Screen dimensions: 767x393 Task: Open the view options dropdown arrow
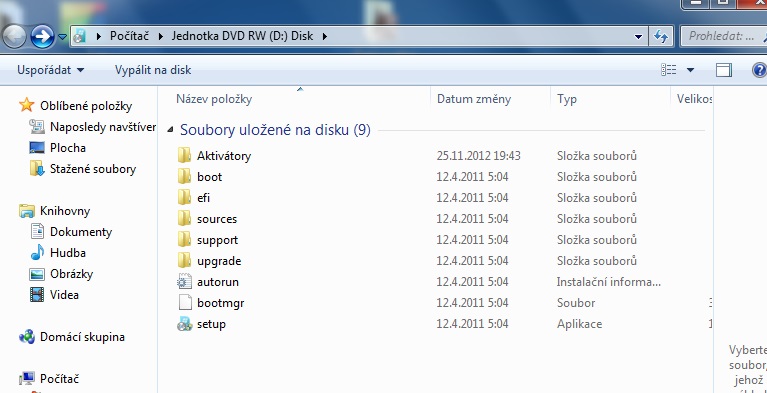point(690,70)
